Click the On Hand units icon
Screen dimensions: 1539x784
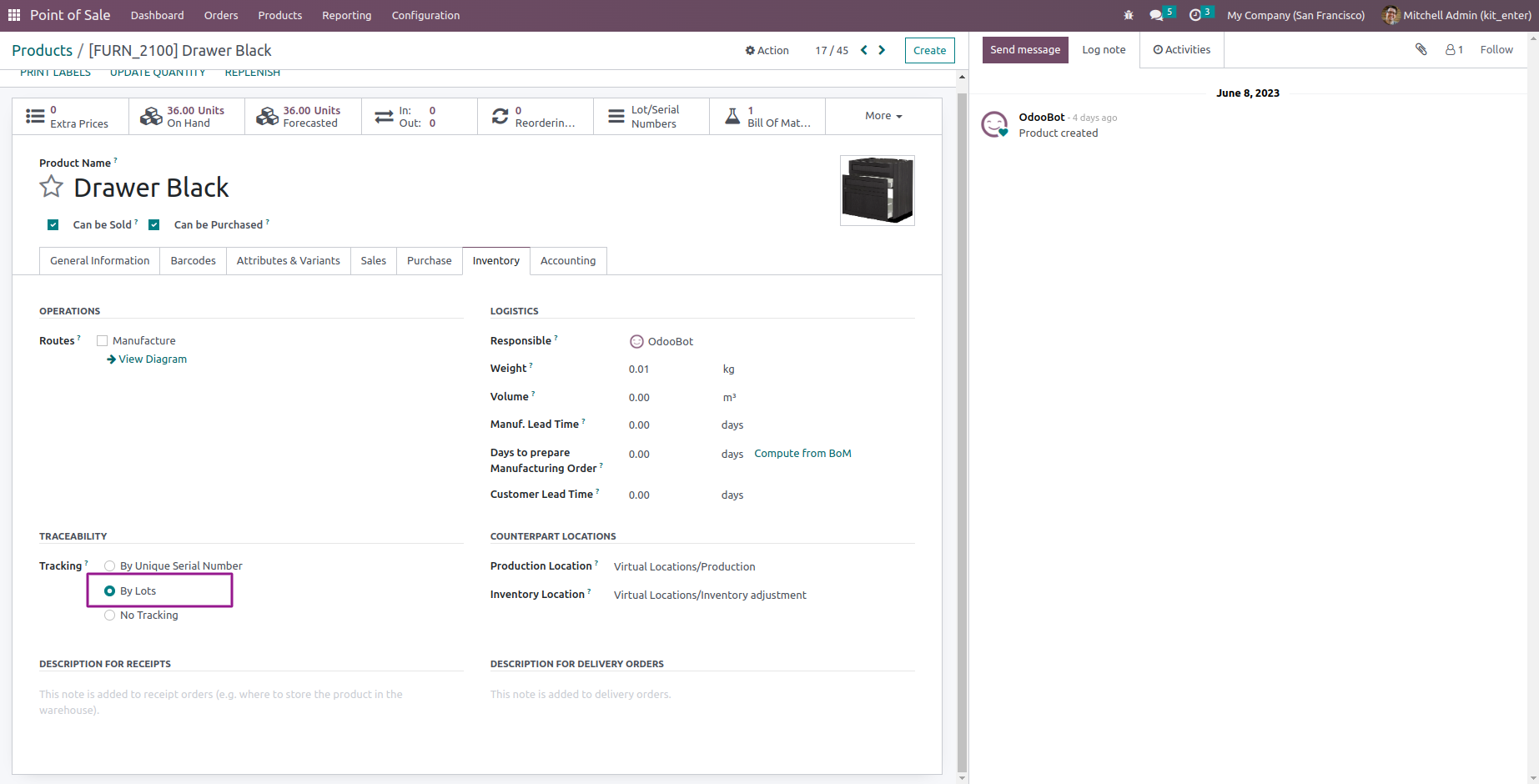pyautogui.click(x=152, y=115)
